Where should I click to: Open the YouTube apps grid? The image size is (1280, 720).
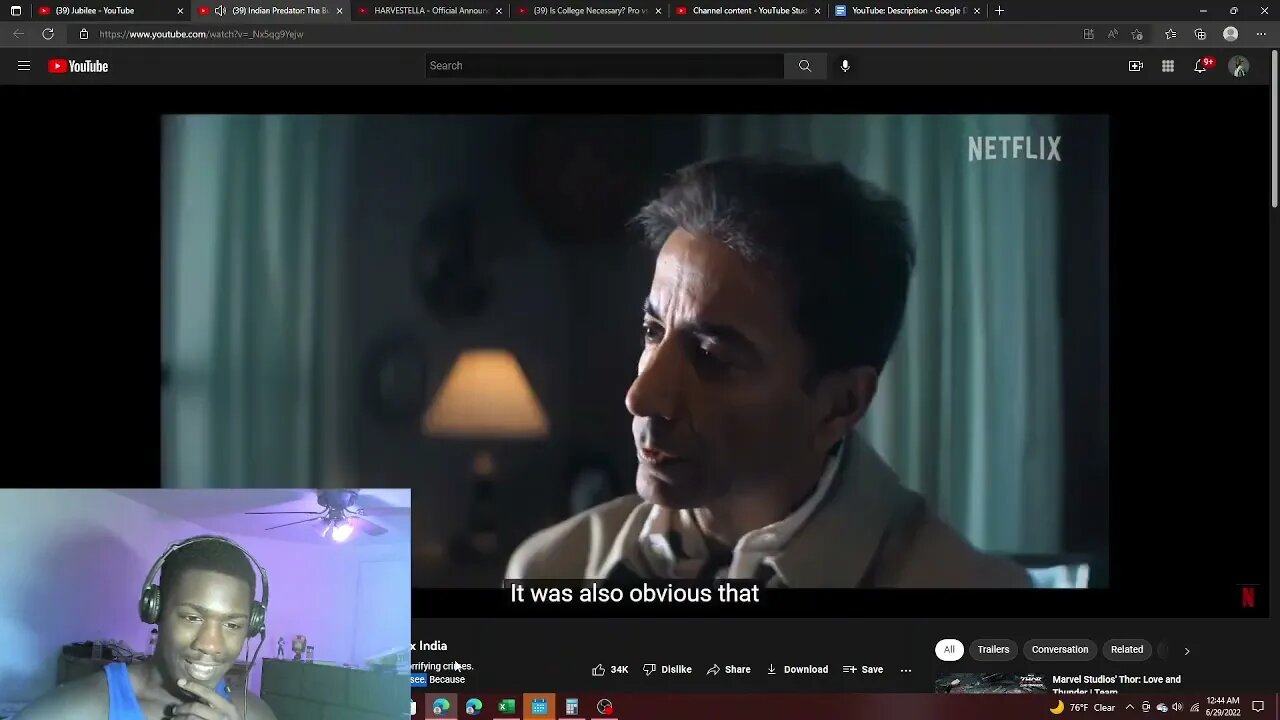1167,66
